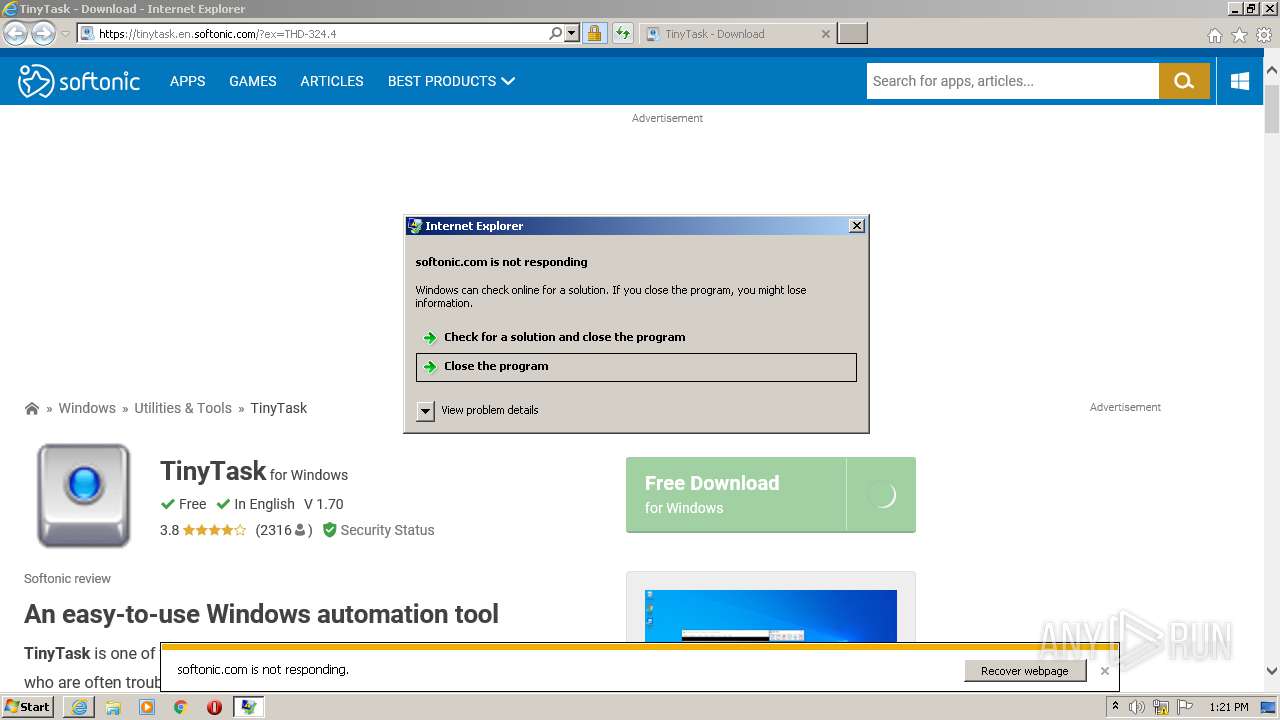Click the TinyTask app icon image
This screenshot has height=720, width=1280.
click(x=84, y=496)
